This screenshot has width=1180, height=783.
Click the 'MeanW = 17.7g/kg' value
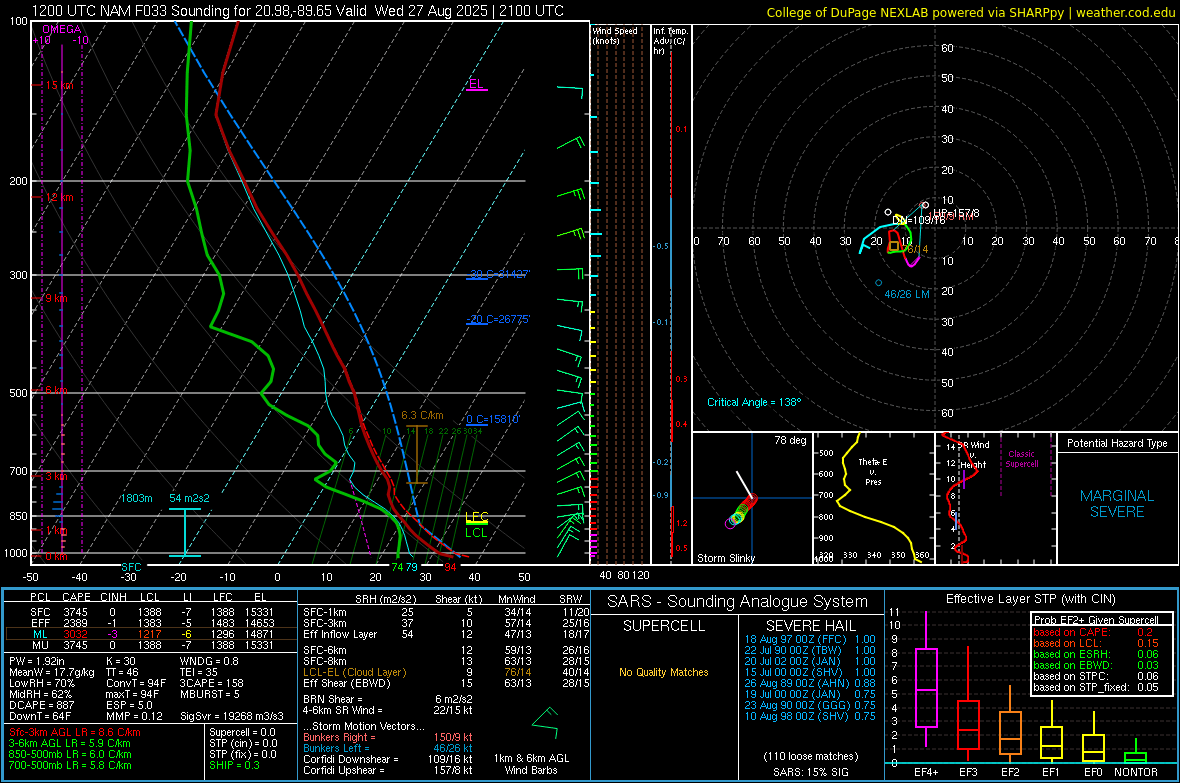coord(52,672)
